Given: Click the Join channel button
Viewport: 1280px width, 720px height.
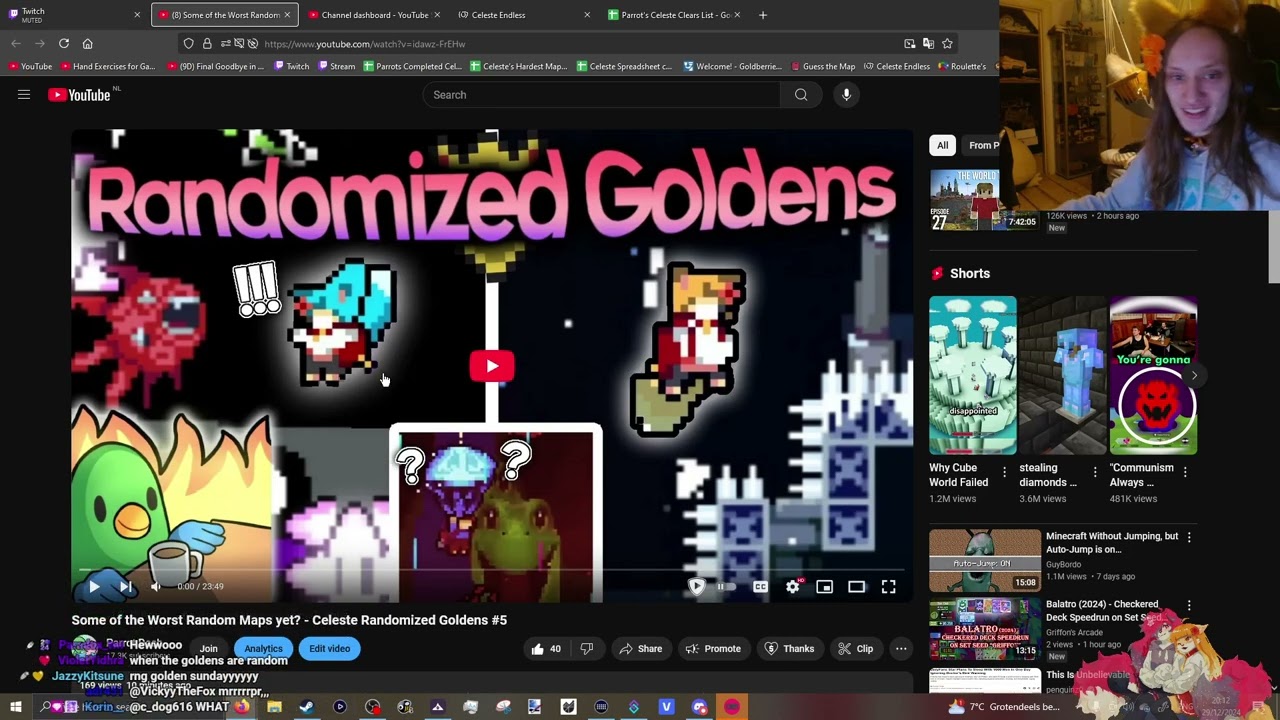Looking at the screenshot, I should [x=208, y=649].
